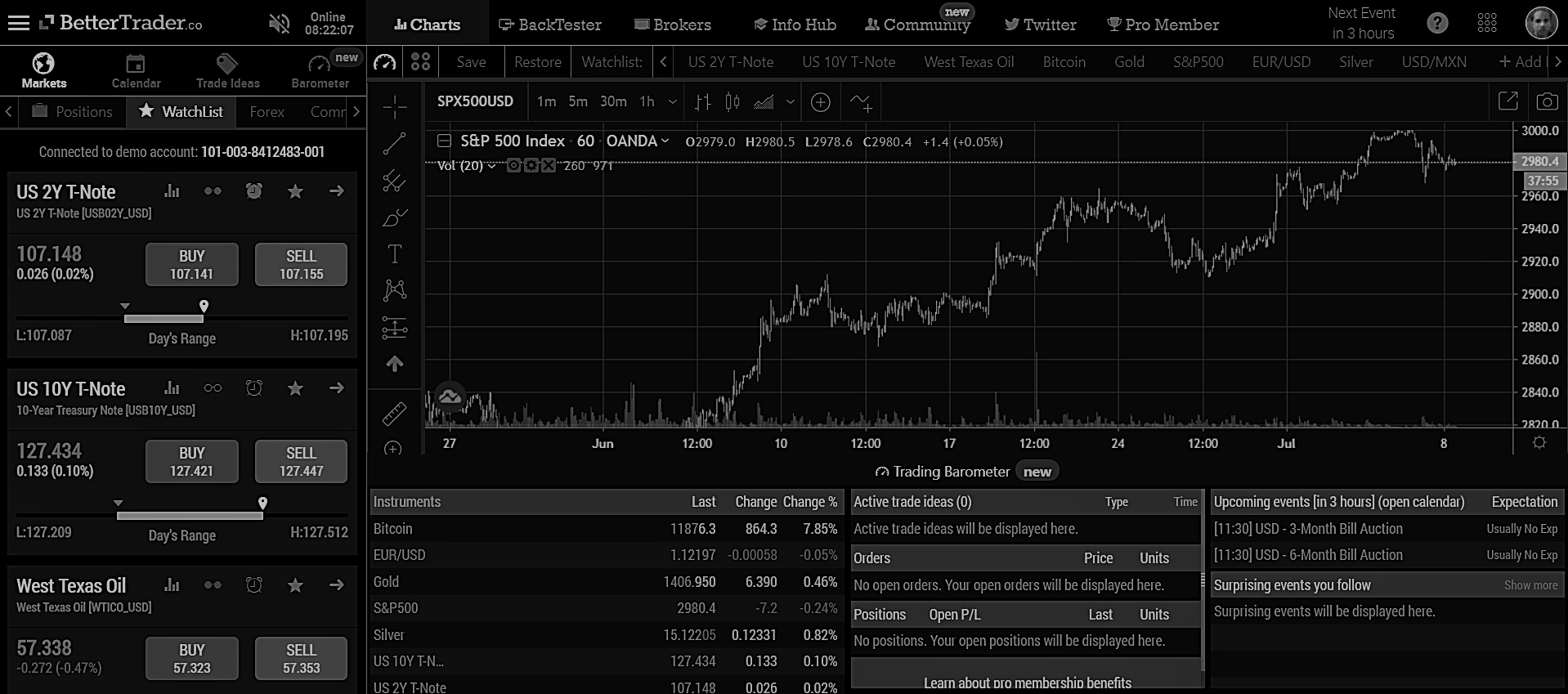Toggle the alarm for US 10Y T-Note
Screen dimensions: 1568x694
tap(254, 388)
